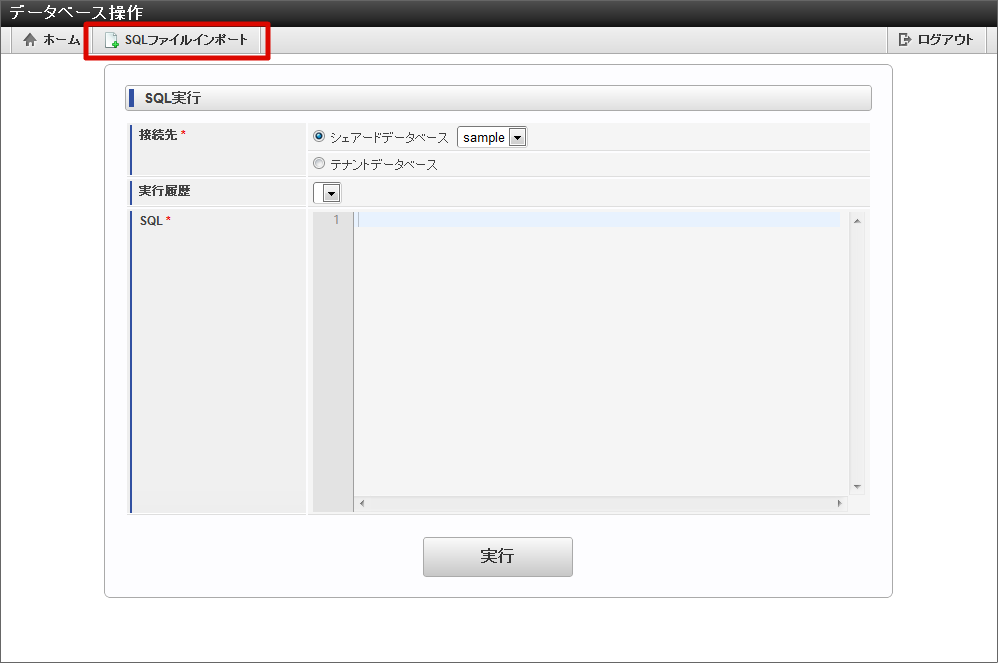Viewport: 998px width, 663px height.
Task: Click the editor's scroll up arrow
Action: (857, 221)
